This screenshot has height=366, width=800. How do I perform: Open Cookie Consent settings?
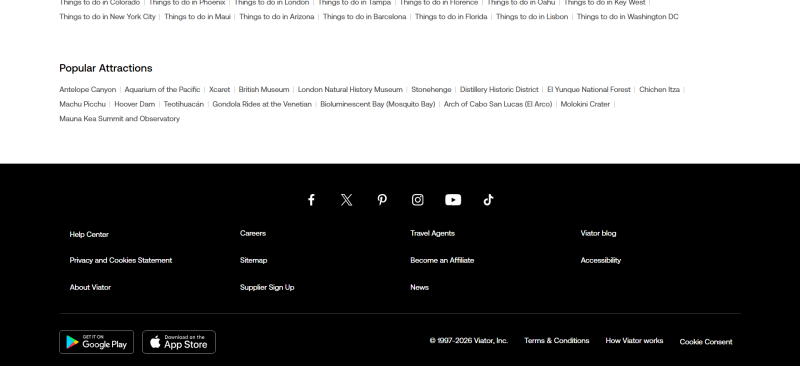706,342
